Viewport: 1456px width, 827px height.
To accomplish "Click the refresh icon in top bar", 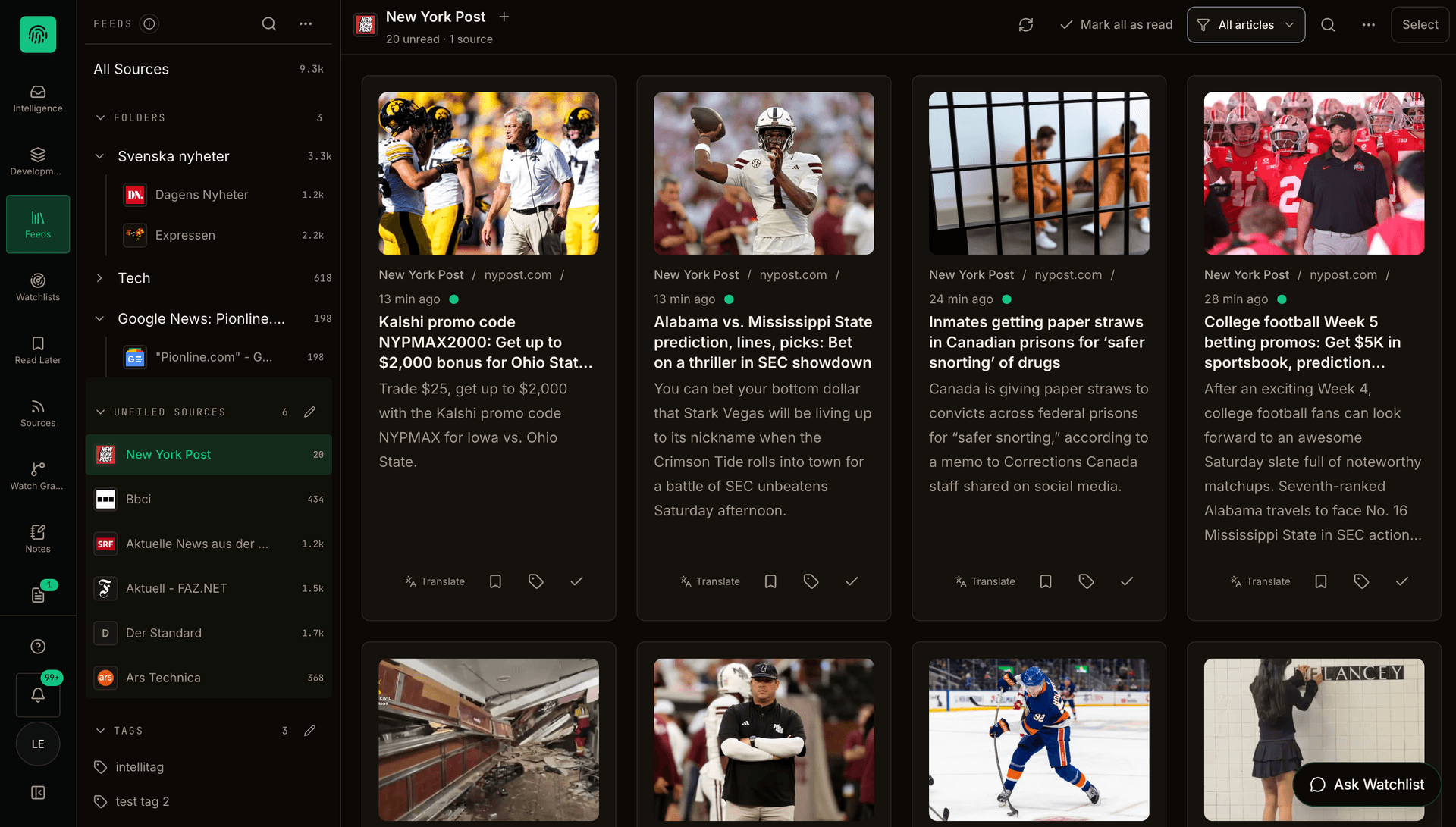I will (x=1026, y=25).
